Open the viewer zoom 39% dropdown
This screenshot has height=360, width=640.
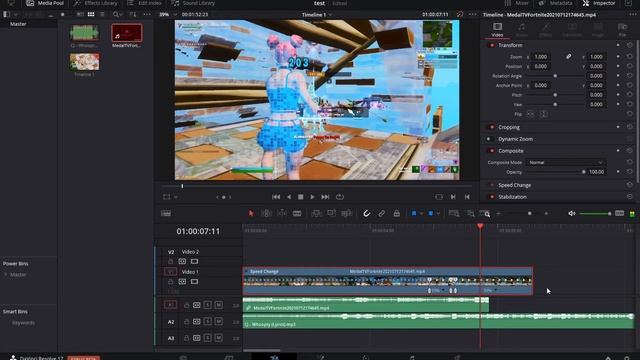tap(168, 14)
